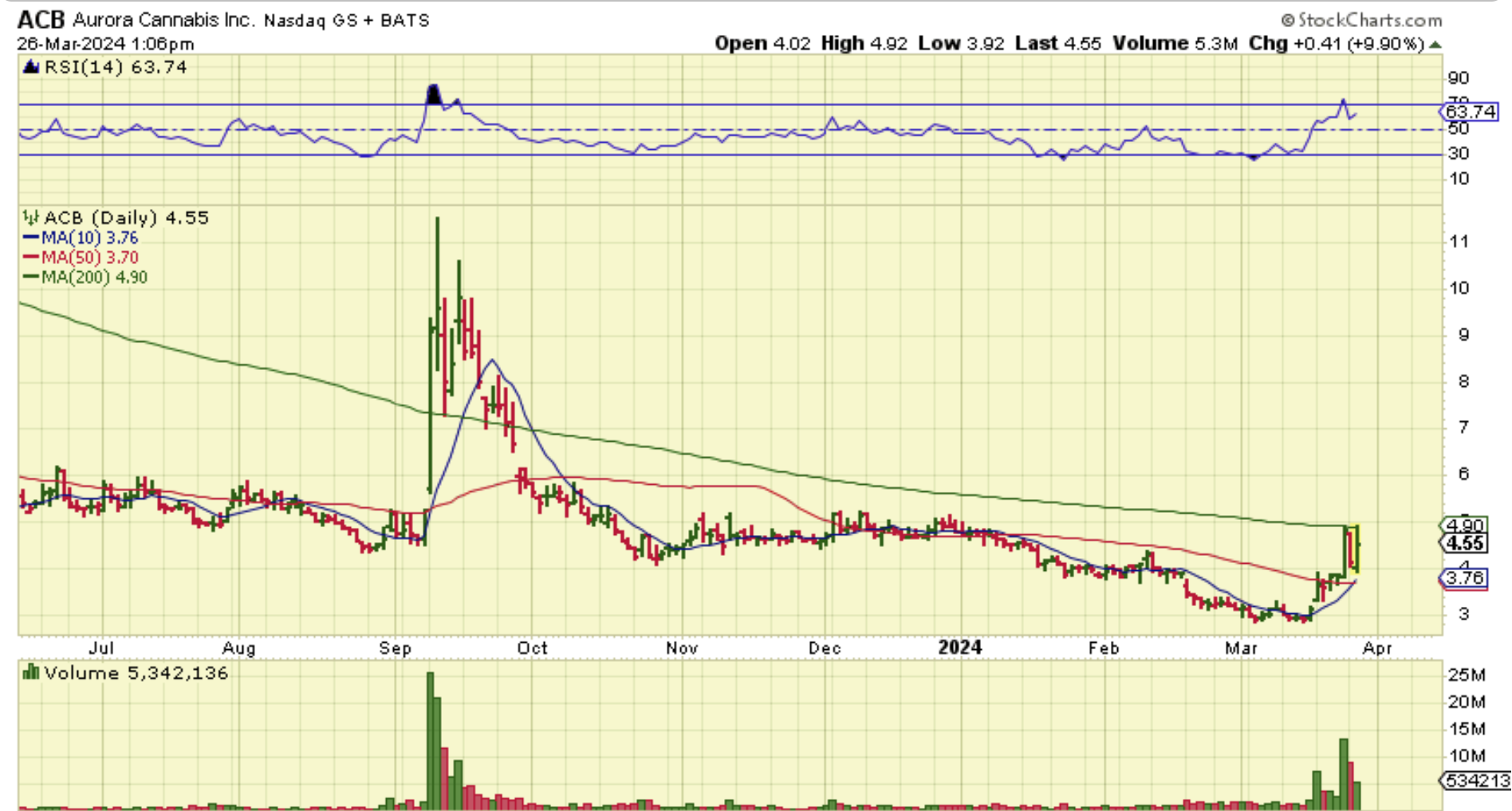Click the Low 3.92 quote value
The height and width of the screenshot is (811, 1512).
961,43
